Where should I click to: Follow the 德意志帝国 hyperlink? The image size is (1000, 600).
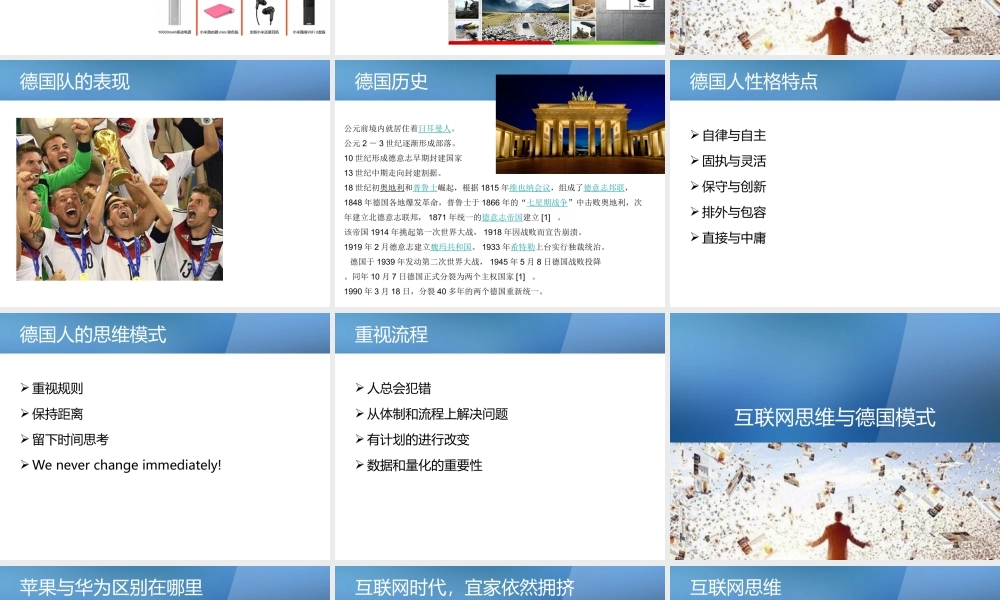coord(502,217)
